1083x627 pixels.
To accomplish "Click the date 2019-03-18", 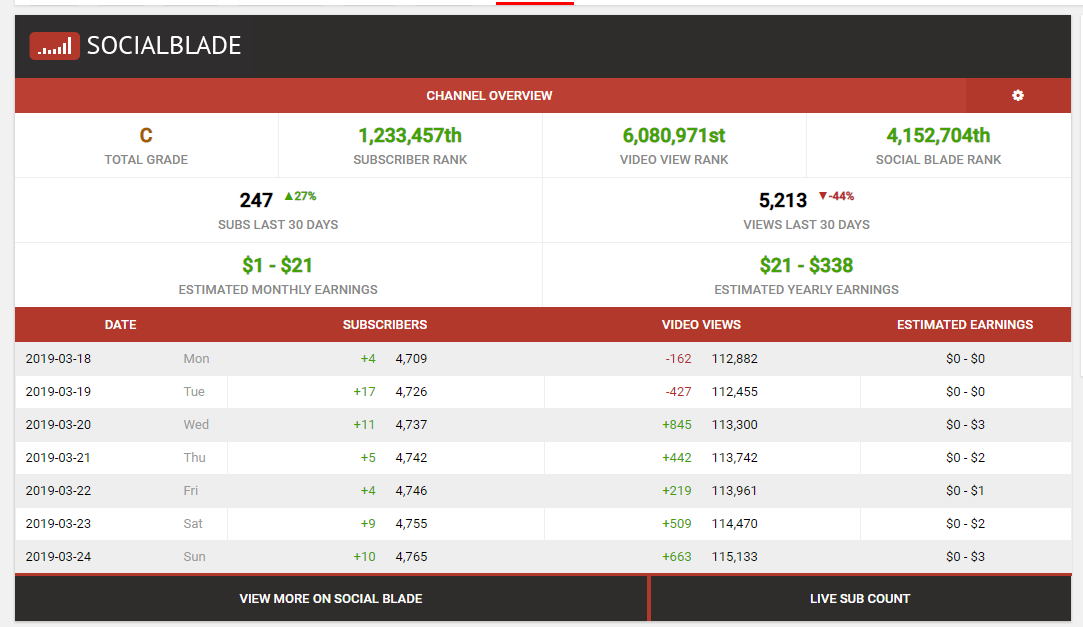I will (58, 358).
